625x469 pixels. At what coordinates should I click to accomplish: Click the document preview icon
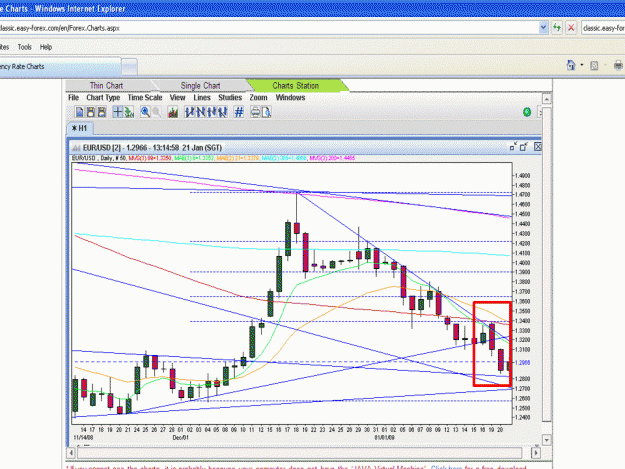click(266, 112)
